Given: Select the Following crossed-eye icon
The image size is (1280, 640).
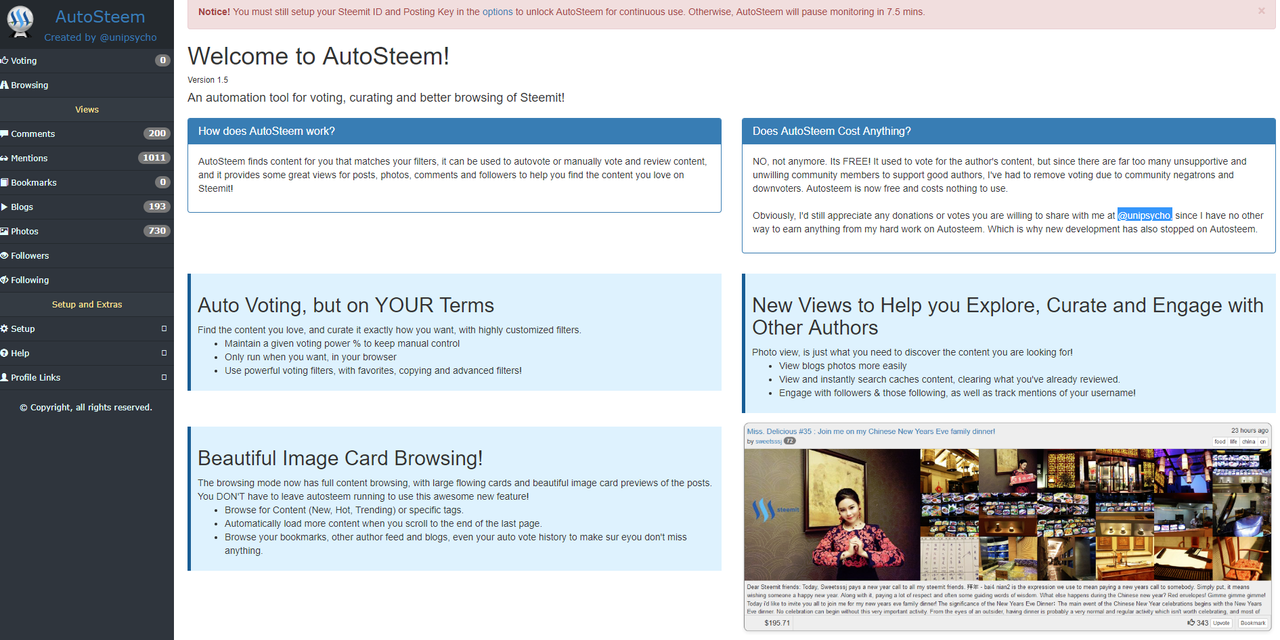Looking at the screenshot, I should coord(5,280).
